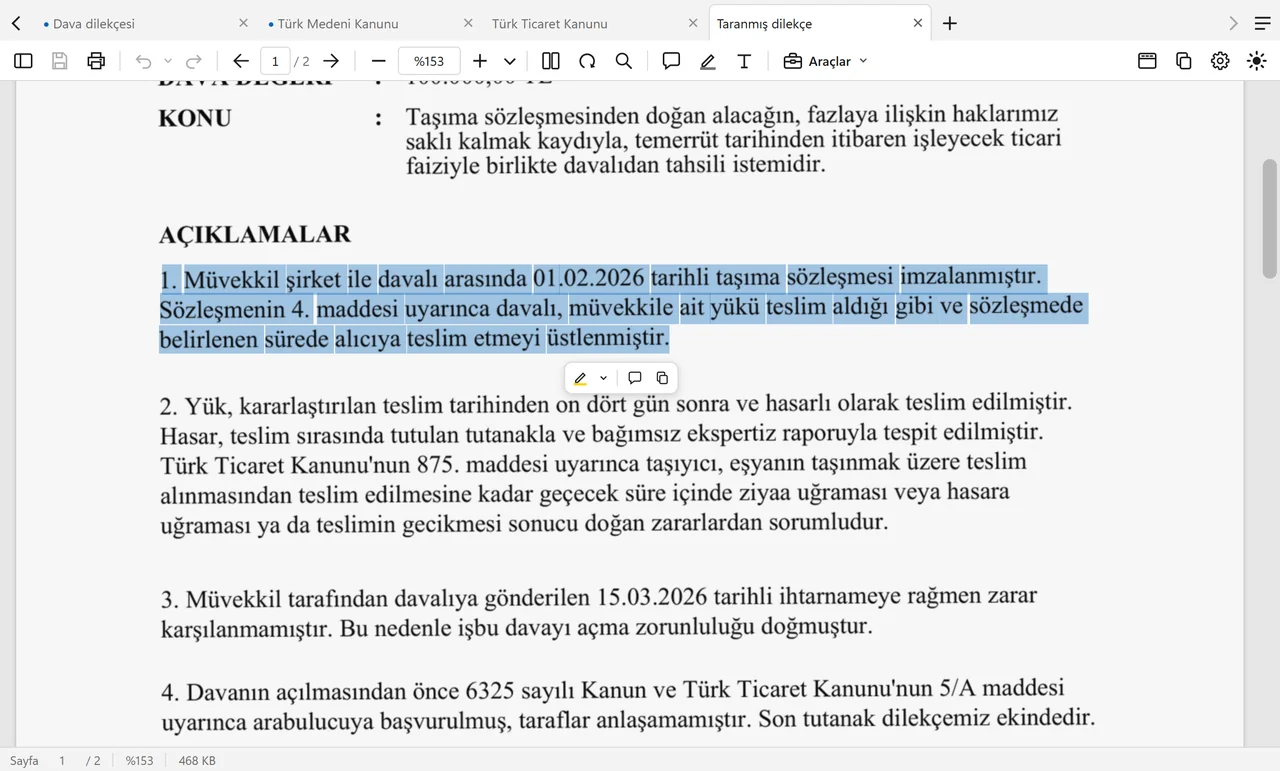Click the AÇIKLAMALAR heading
Image resolution: width=1280 pixels, height=771 pixels.
(255, 235)
